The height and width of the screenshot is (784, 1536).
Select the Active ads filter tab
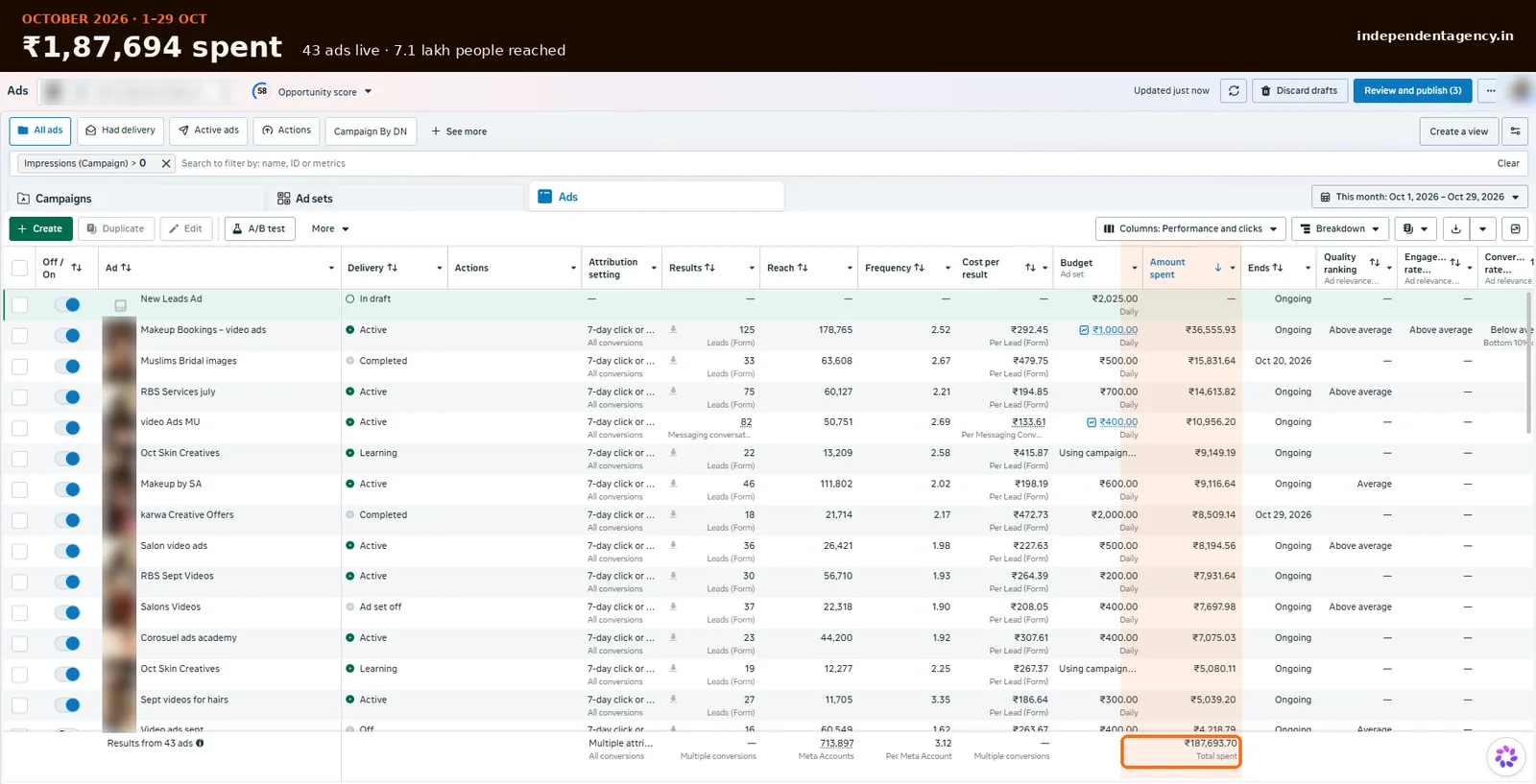pos(208,131)
